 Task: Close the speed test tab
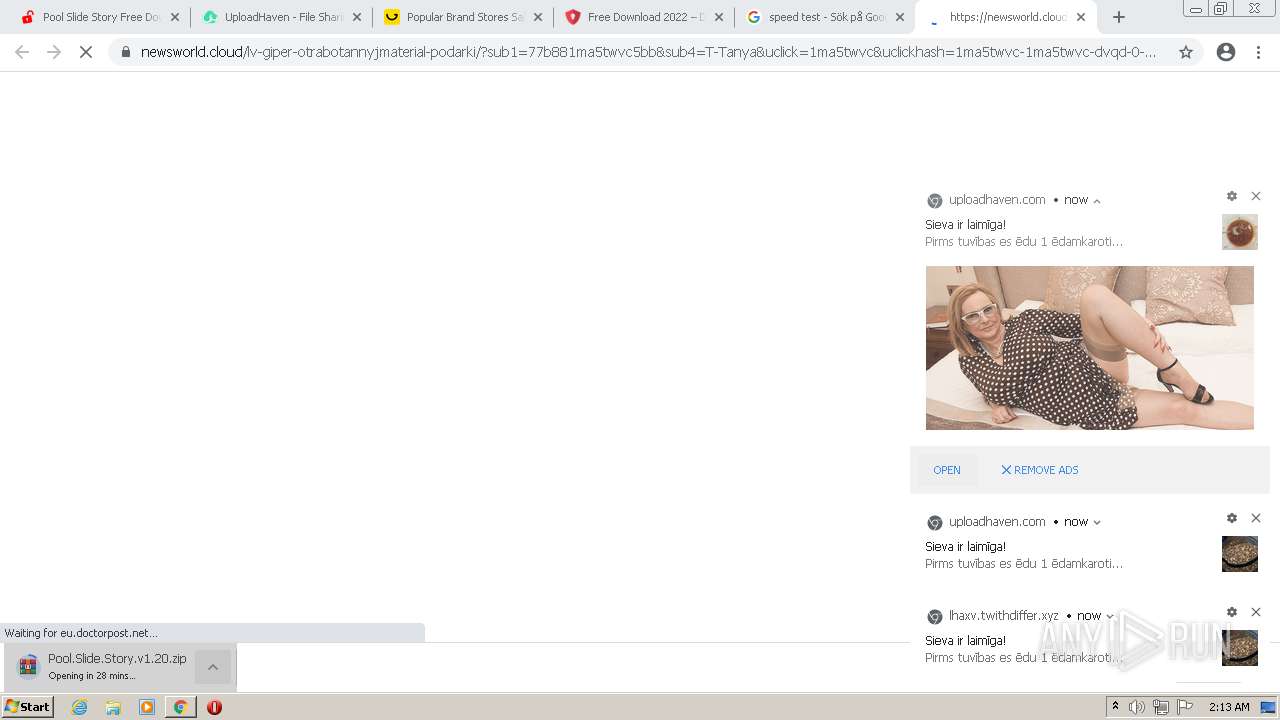[x=900, y=17]
